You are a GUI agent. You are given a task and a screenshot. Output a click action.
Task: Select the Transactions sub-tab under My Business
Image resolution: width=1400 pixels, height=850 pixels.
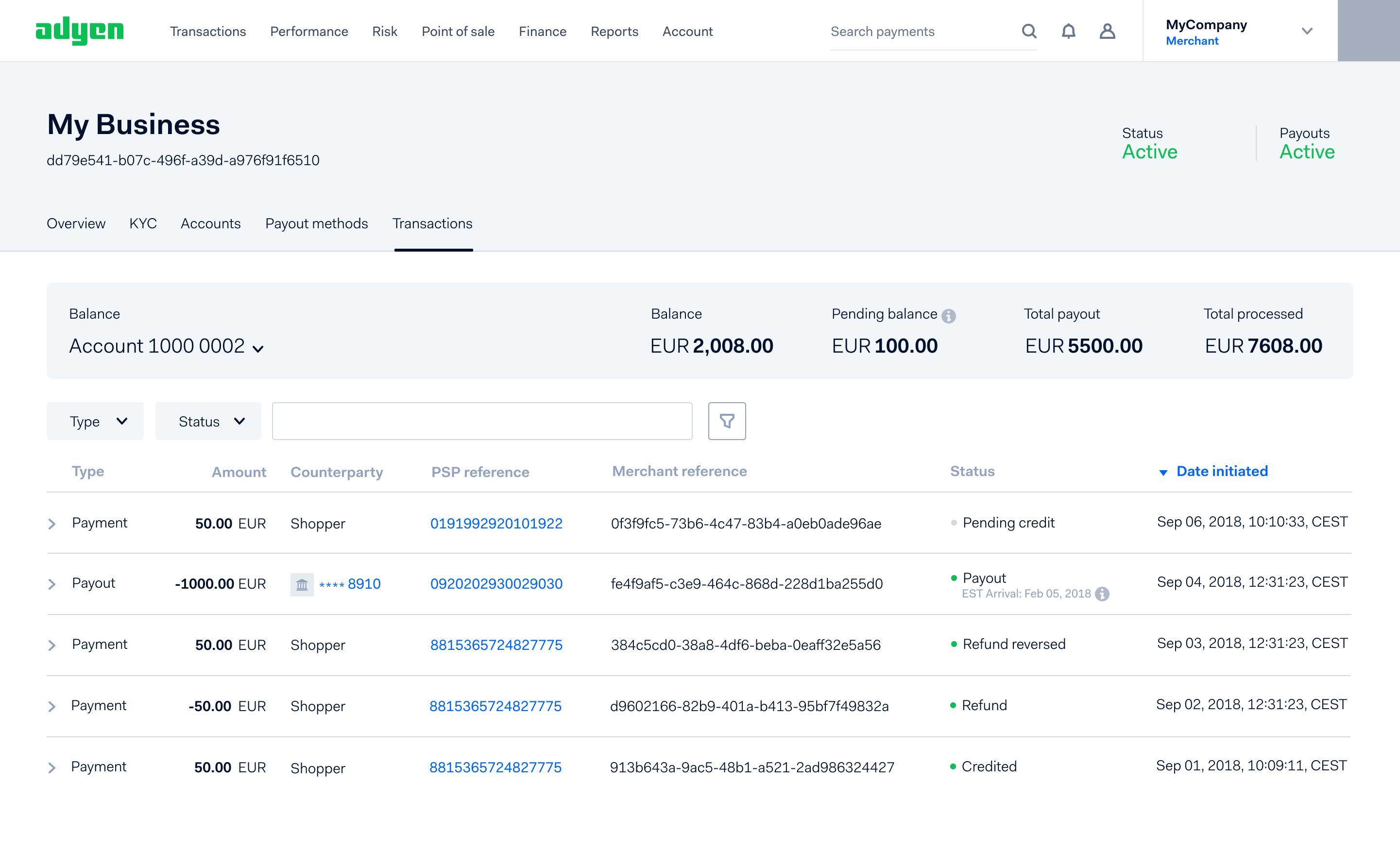point(432,223)
